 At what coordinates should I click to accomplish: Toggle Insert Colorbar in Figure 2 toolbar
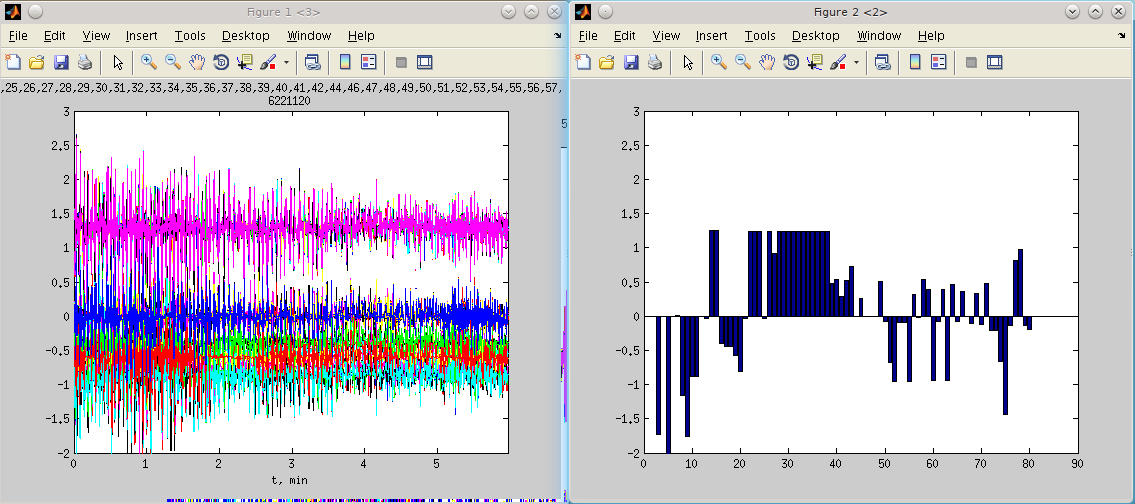click(914, 62)
